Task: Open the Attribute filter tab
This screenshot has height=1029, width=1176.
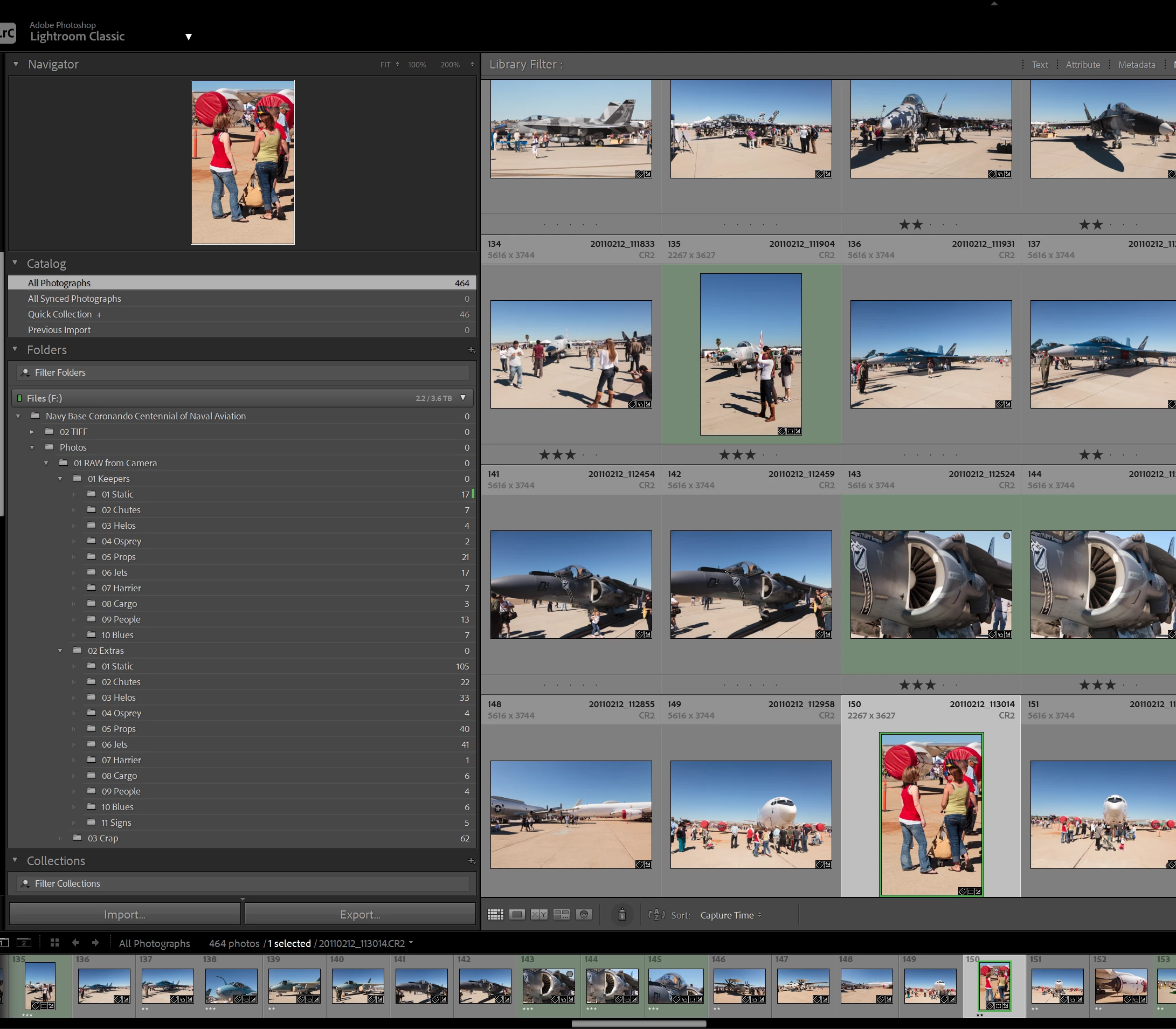Action: (1082, 65)
